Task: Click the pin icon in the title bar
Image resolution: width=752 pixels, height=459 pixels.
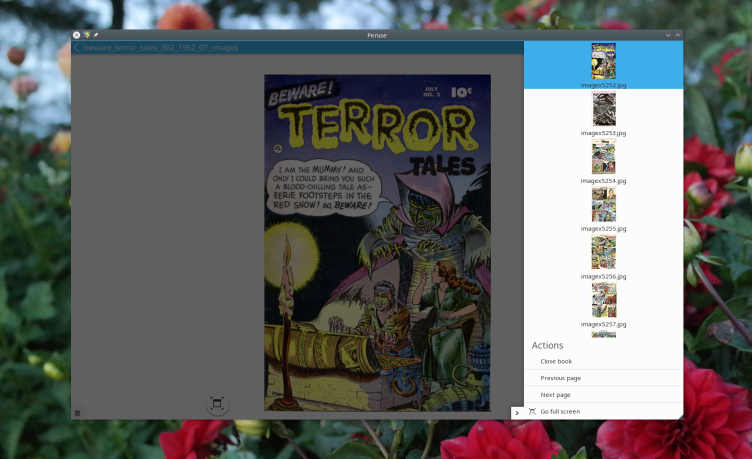Action: click(96, 35)
